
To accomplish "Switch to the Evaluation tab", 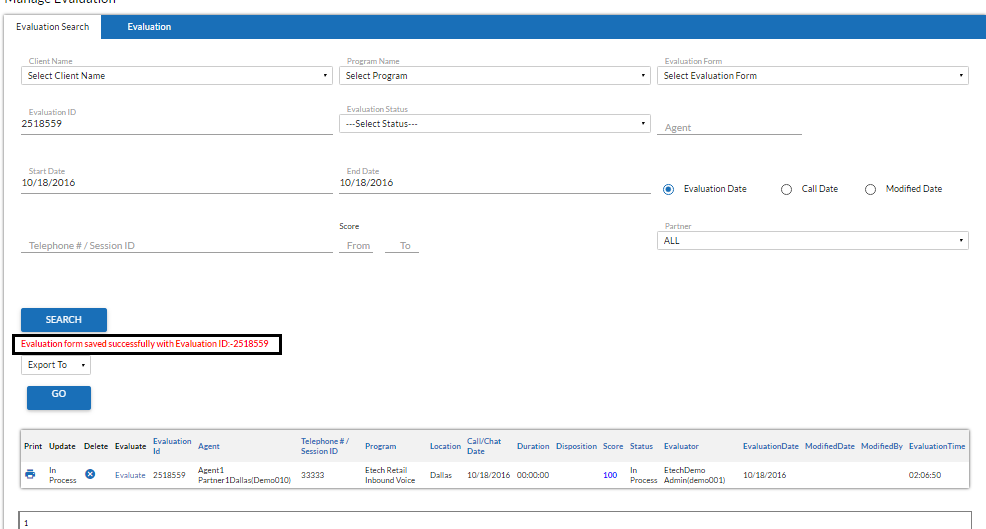I will pos(149,26).
